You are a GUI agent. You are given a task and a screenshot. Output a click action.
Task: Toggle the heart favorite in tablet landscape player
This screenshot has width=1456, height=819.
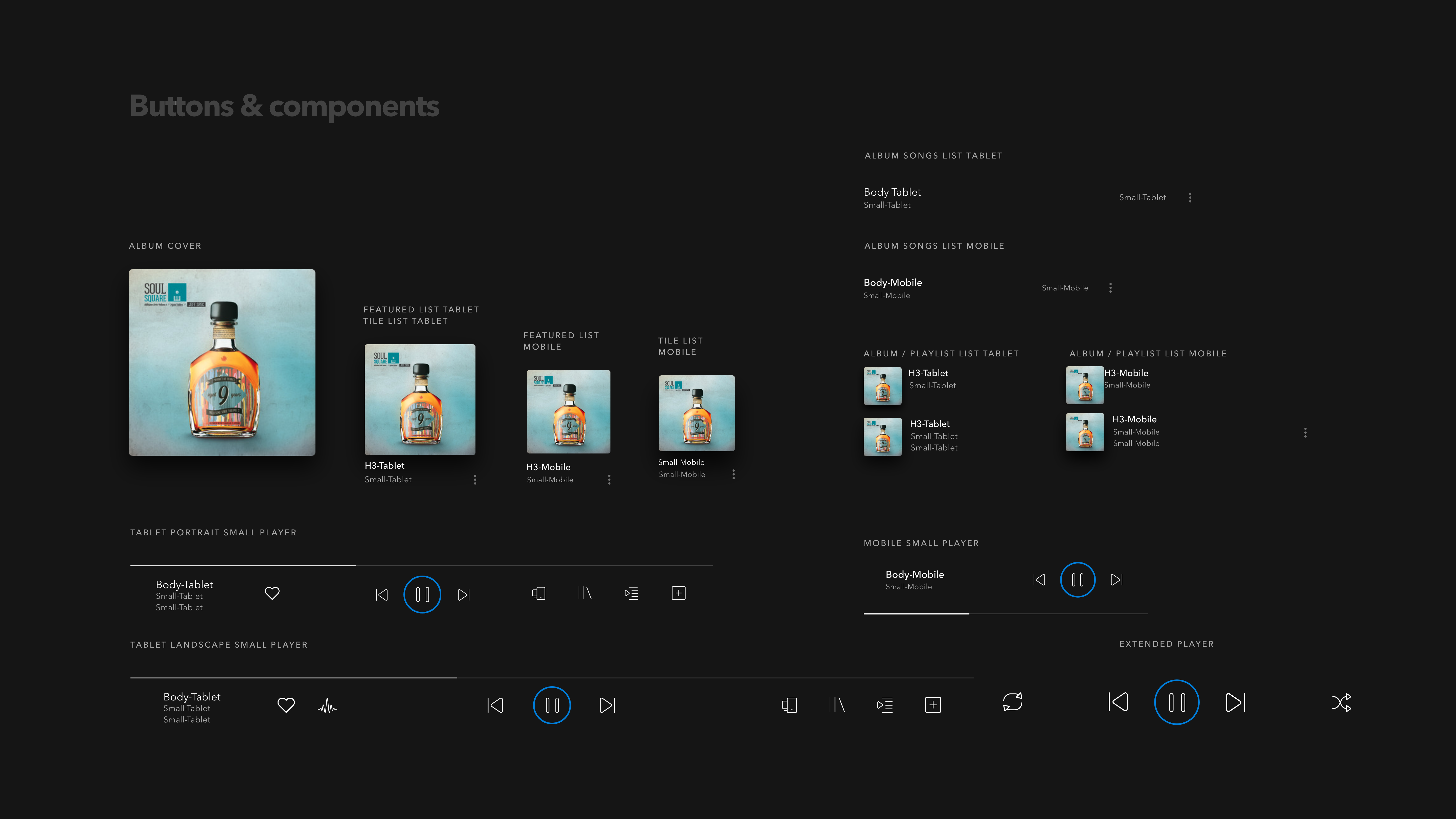coord(286,705)
